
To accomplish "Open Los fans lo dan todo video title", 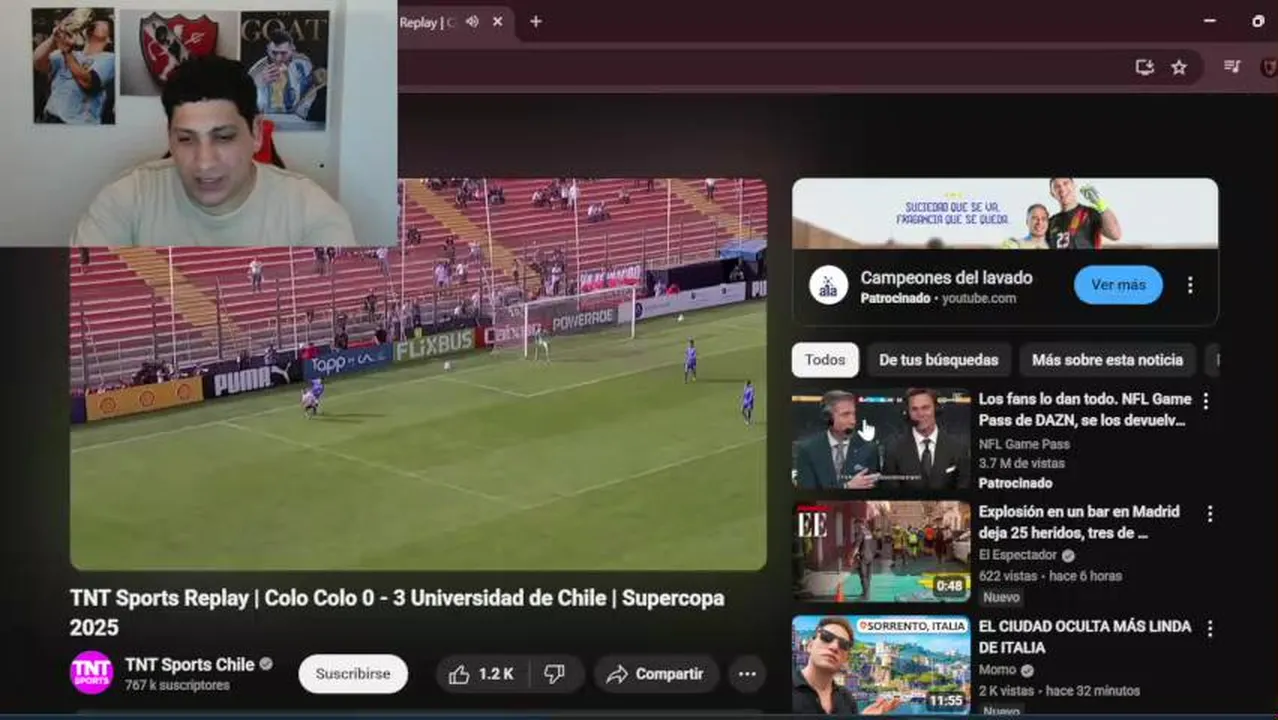I will (x=1085, y=409).
